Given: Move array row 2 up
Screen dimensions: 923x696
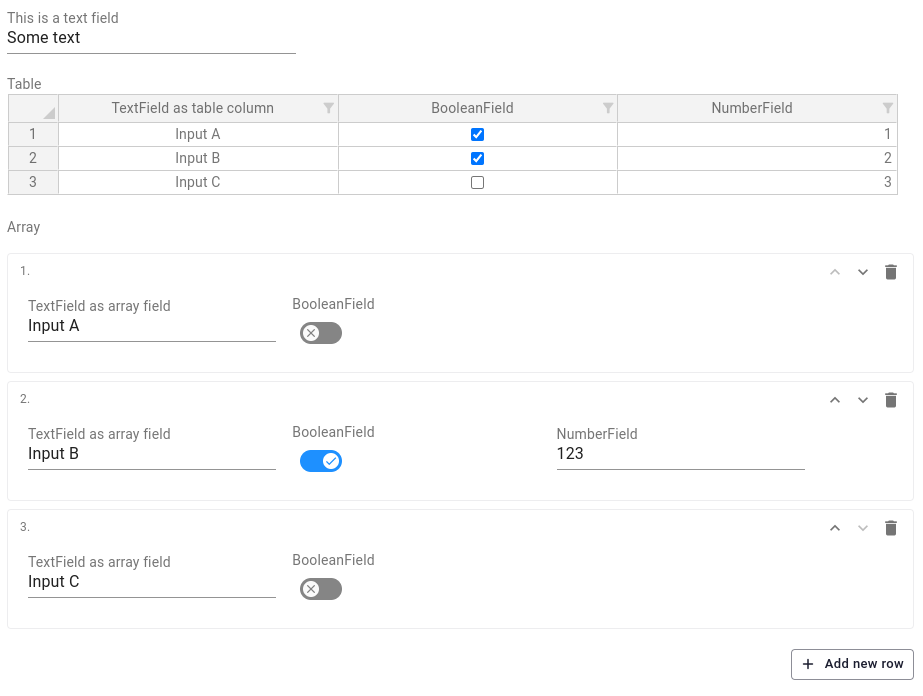Looking at the screenshot, I should tap(835, 400).
